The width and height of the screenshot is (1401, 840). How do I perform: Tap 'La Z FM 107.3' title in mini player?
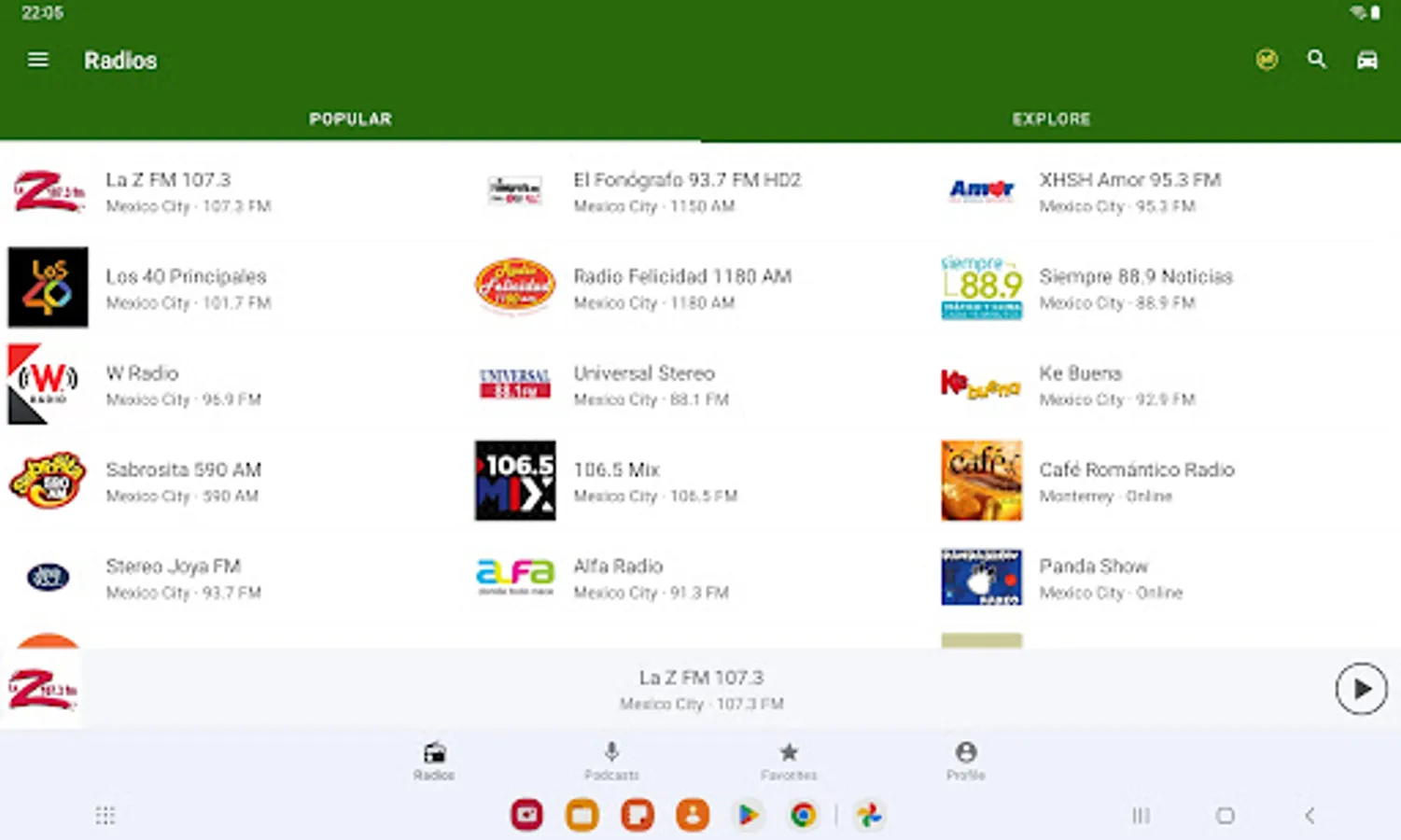[x=701, y=678]
